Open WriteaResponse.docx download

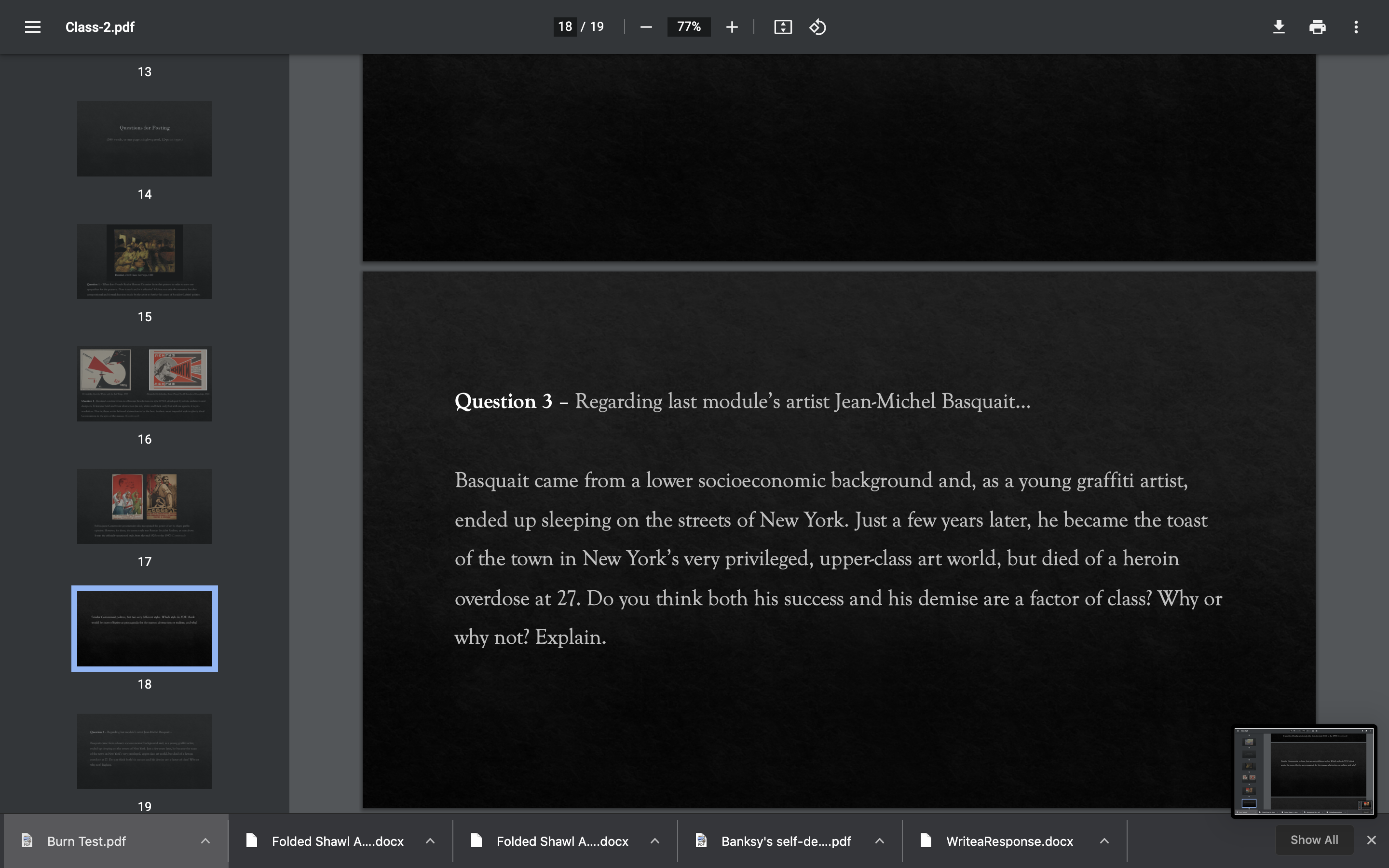[x=1009, y=841]
